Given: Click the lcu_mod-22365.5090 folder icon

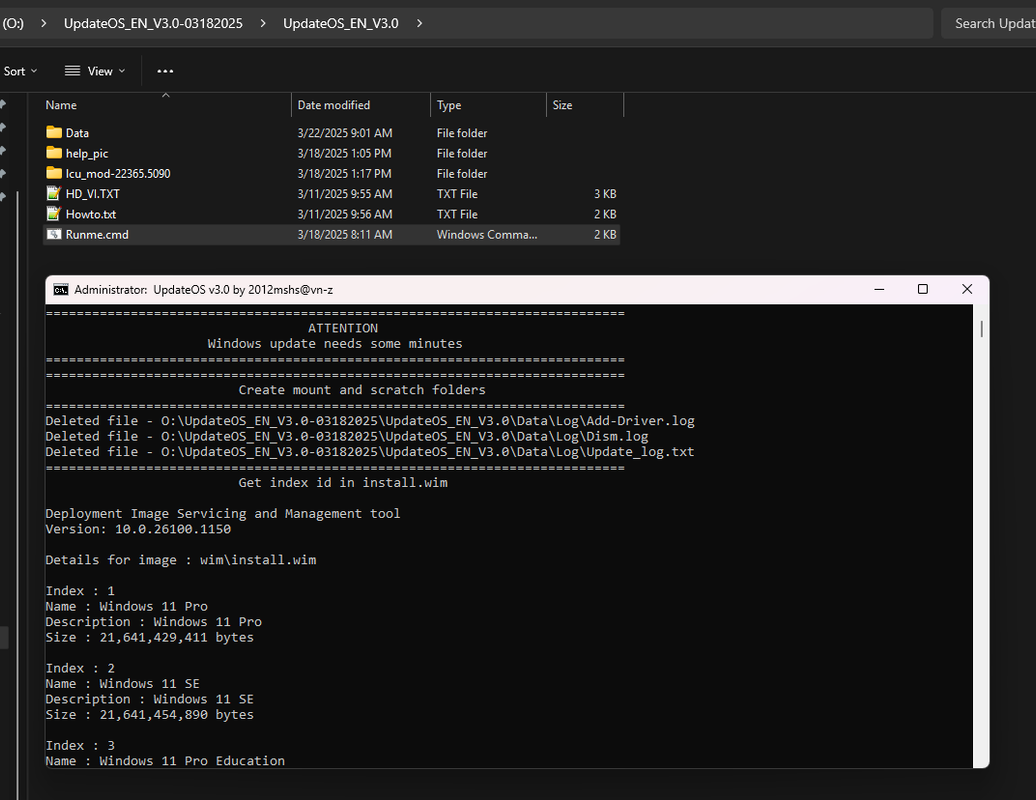Looking at the screenshot, I should (x=54, y=174).
